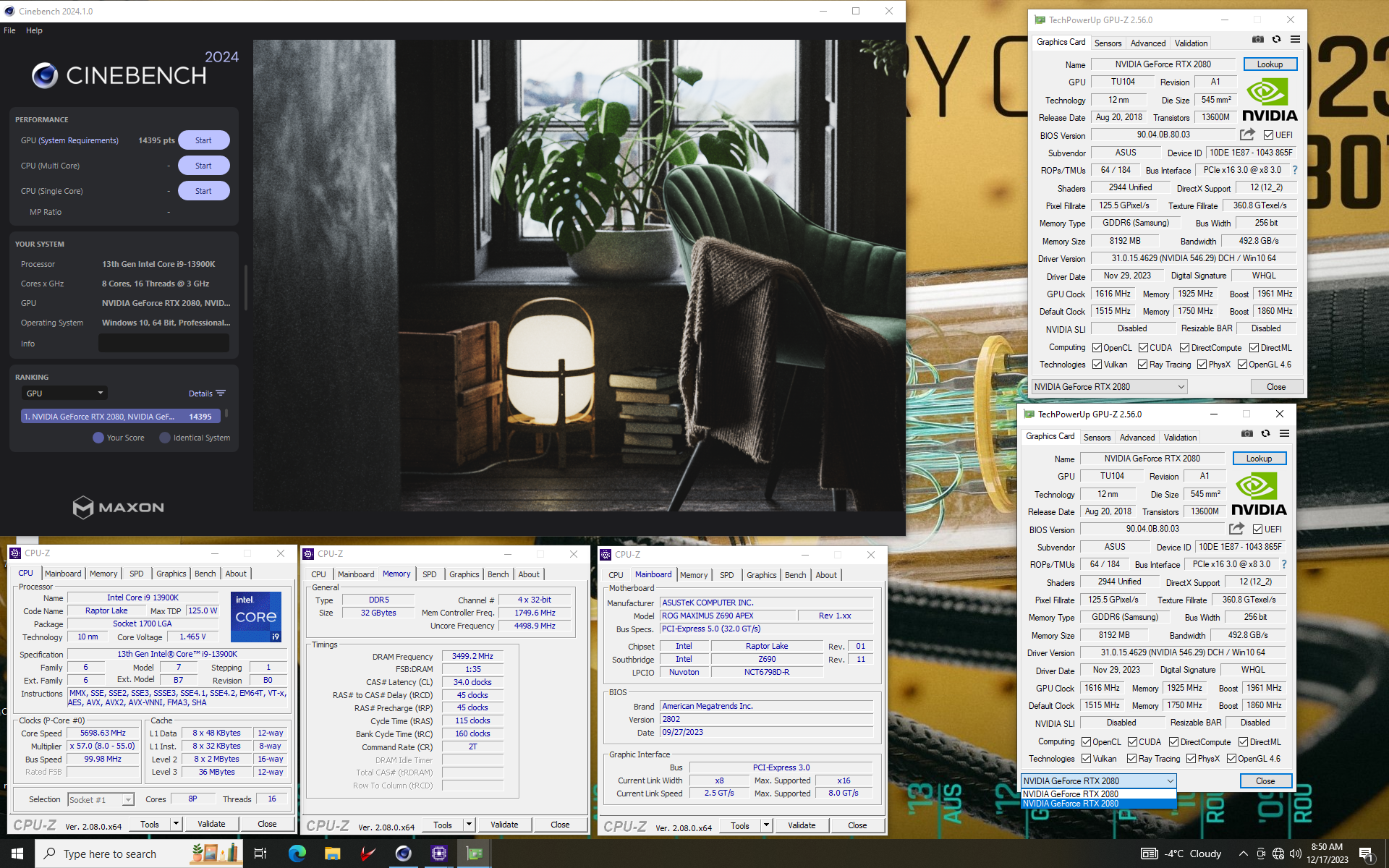Viewport: 1389px width, 868px height.
Task: Switch to Advanced tab in lower GPU-Z window
Action: (1137, 438)
